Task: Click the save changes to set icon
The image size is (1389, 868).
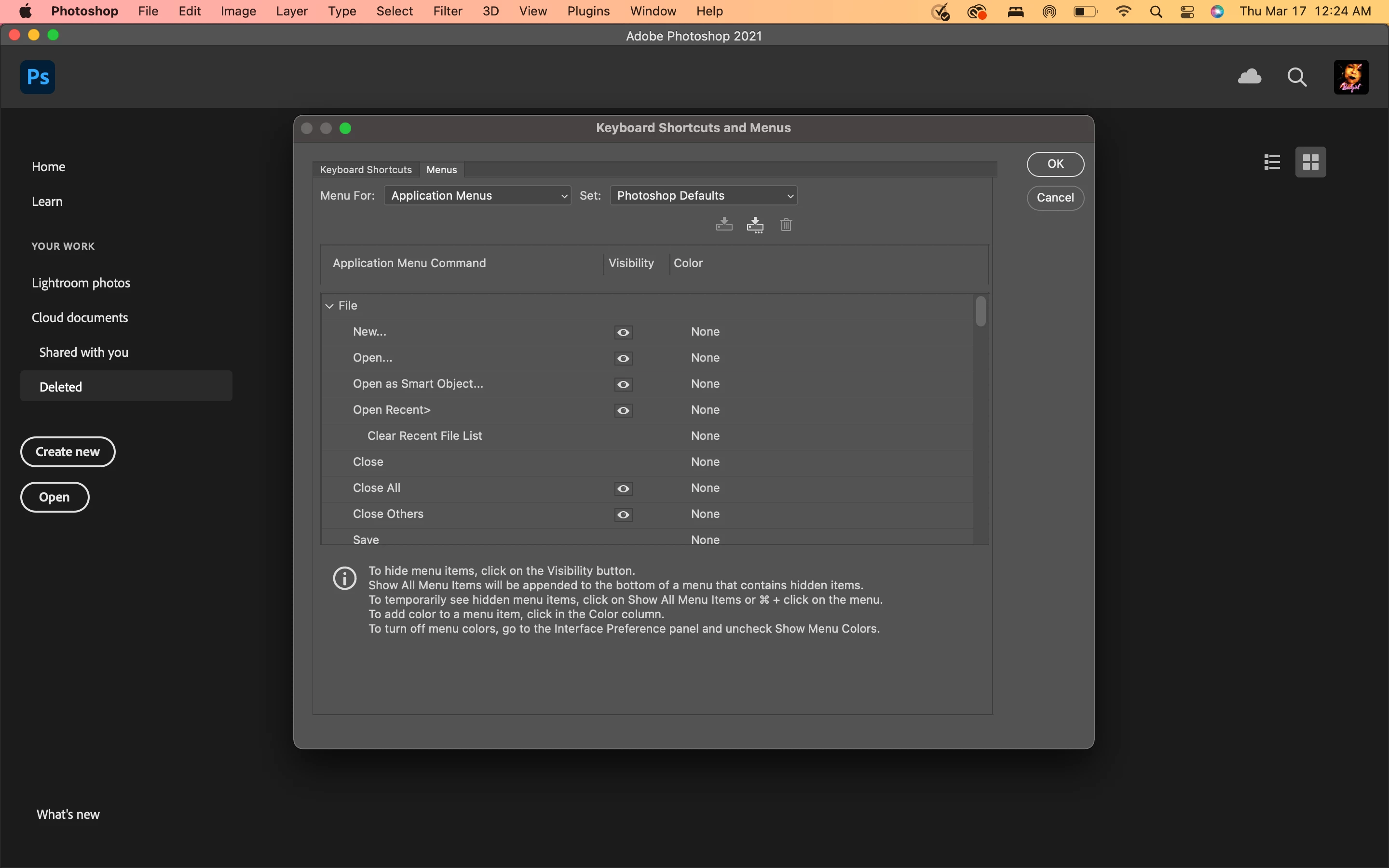Action: [x=724, y=224]
